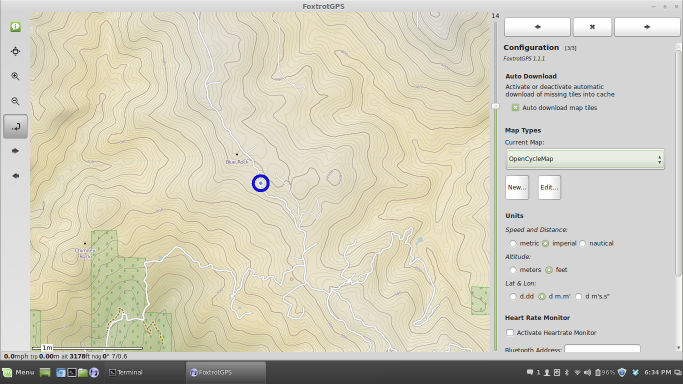Screen dimensions: 683x384
Task: Center map on GPS position with crosshair icon
Action: (15, 51)
